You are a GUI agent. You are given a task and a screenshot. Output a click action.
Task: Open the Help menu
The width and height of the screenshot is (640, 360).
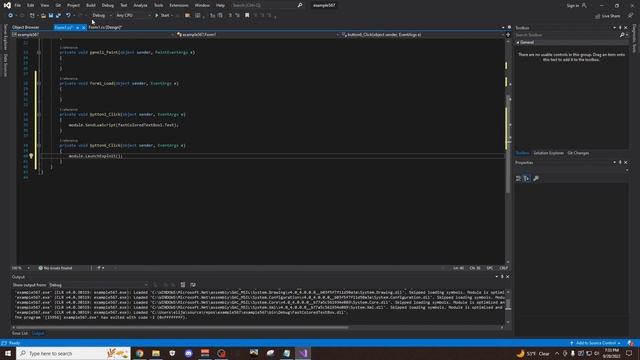tap(220, 5)
